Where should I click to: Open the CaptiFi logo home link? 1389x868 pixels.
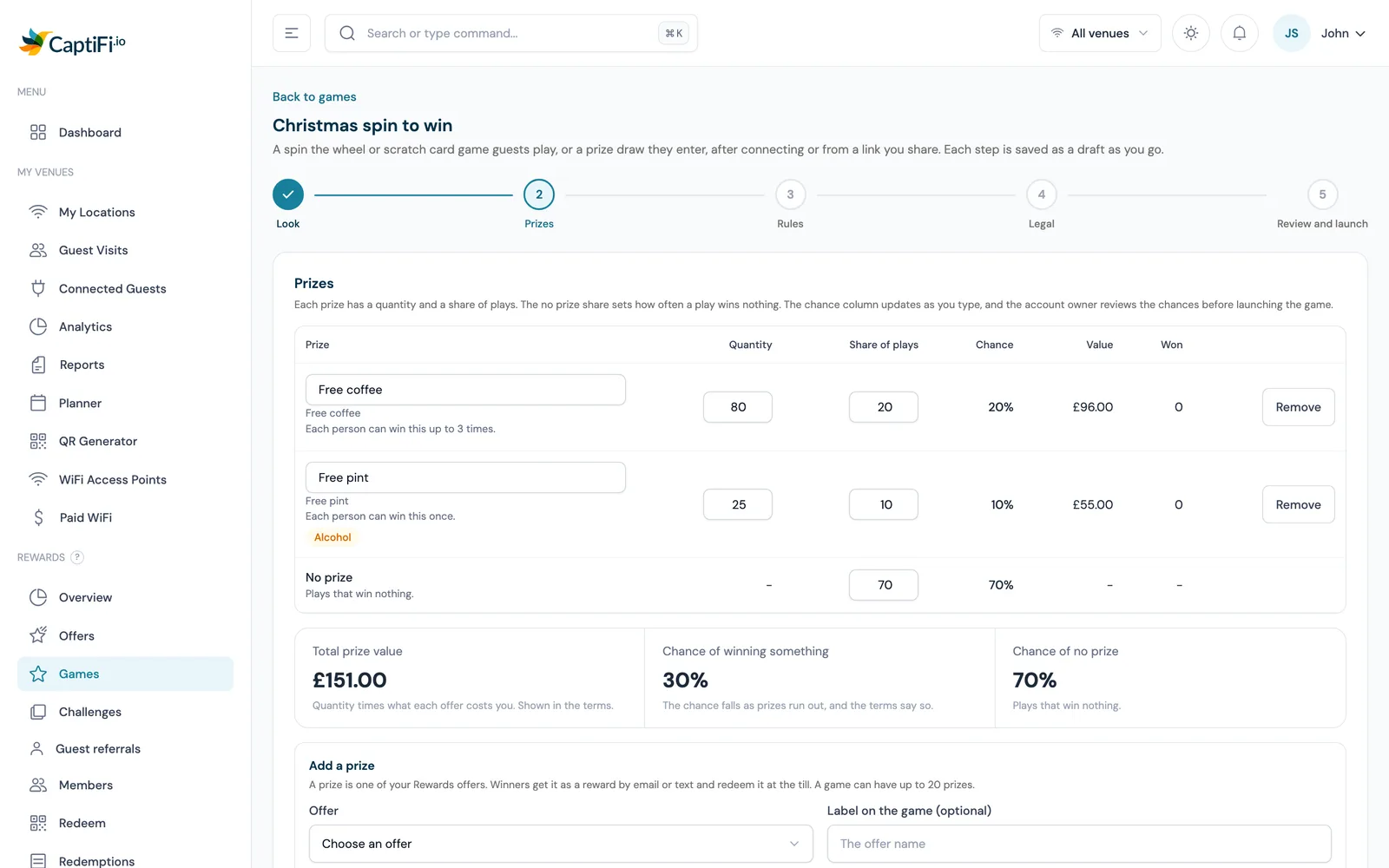(x=73, y=42)
